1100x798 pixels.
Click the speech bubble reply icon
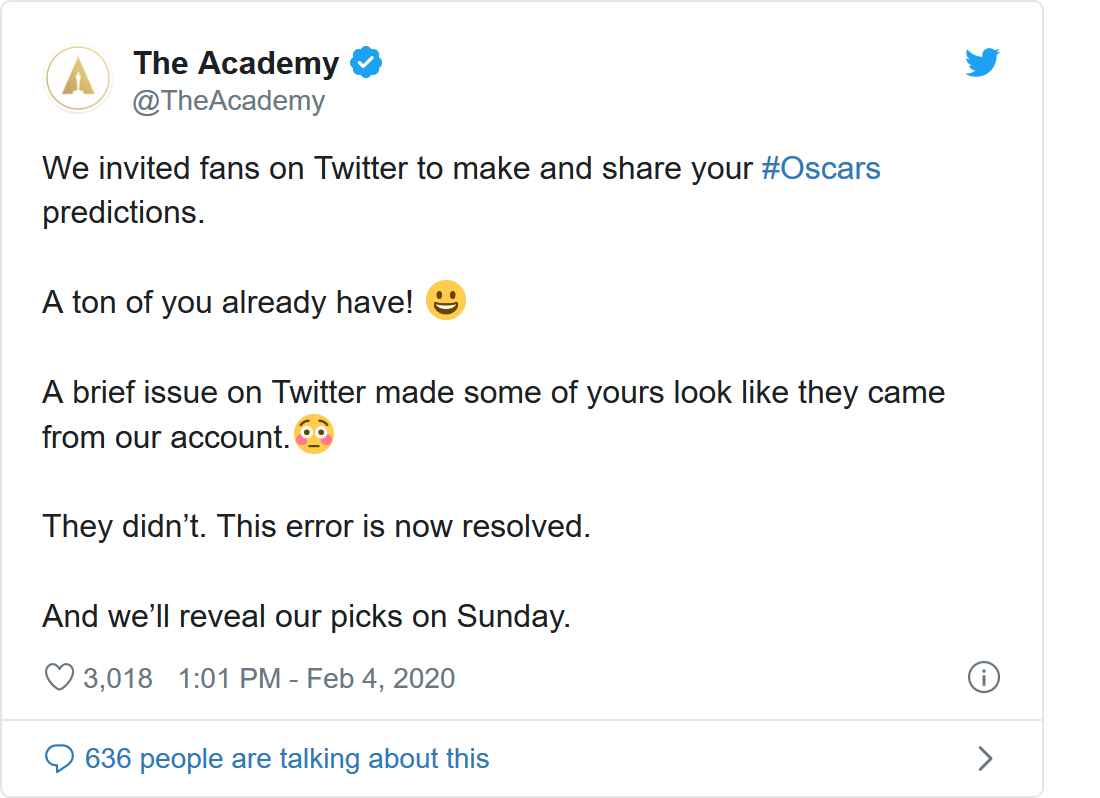[59, 759]
